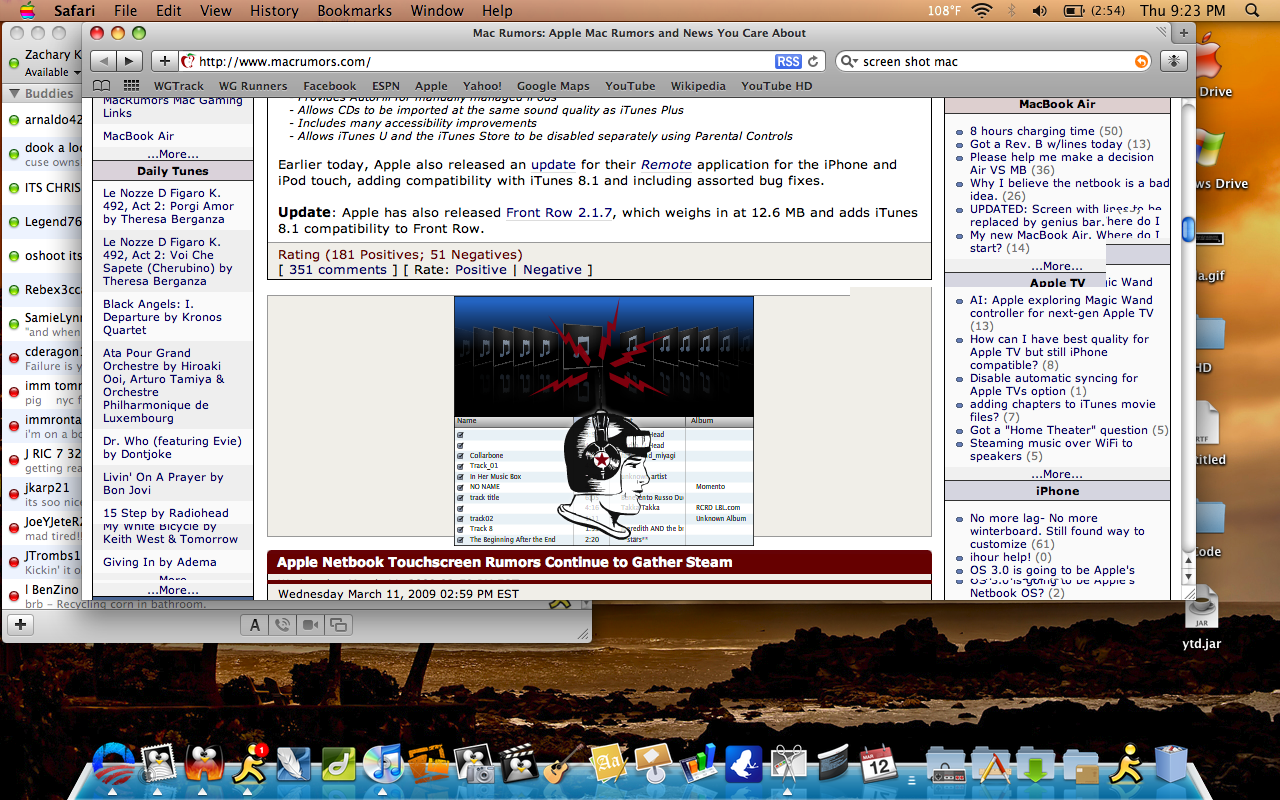Open the YouTube HD bookmark
Viewport: 1280px width, 800px height.
(776, 86)
